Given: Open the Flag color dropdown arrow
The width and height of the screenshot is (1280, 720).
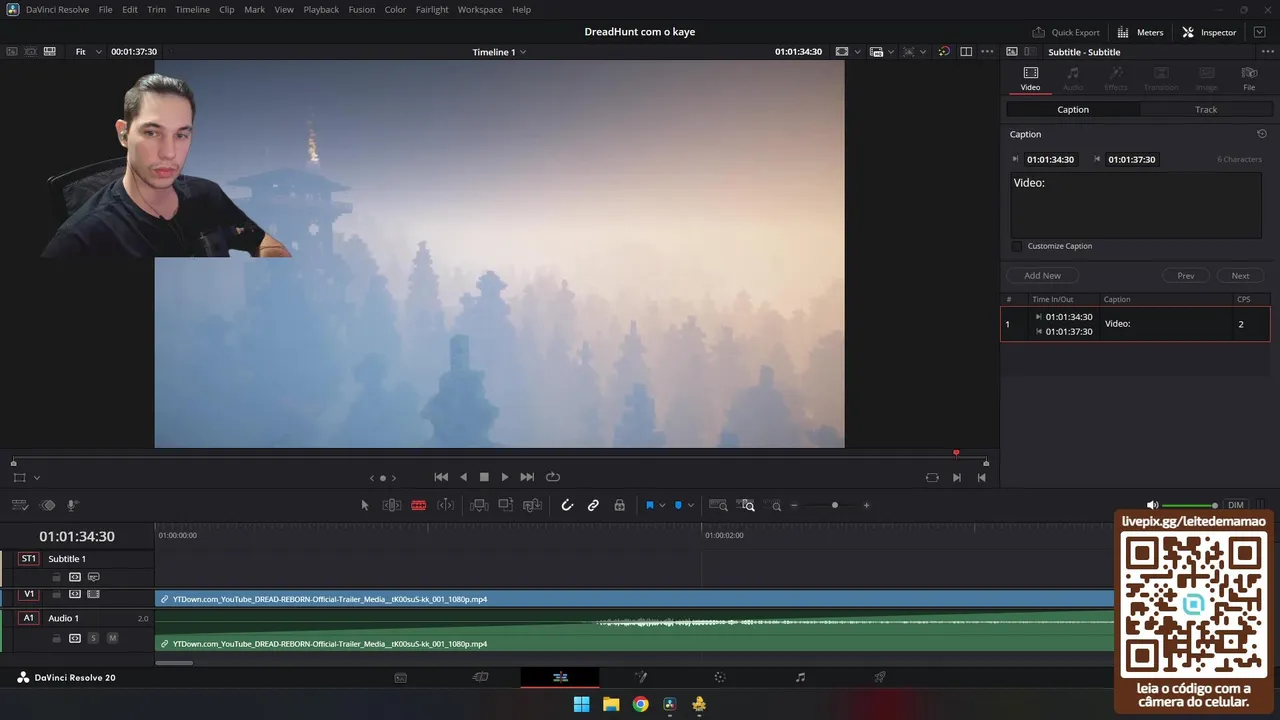Looking at the screenshot, I should click(662, 505).
